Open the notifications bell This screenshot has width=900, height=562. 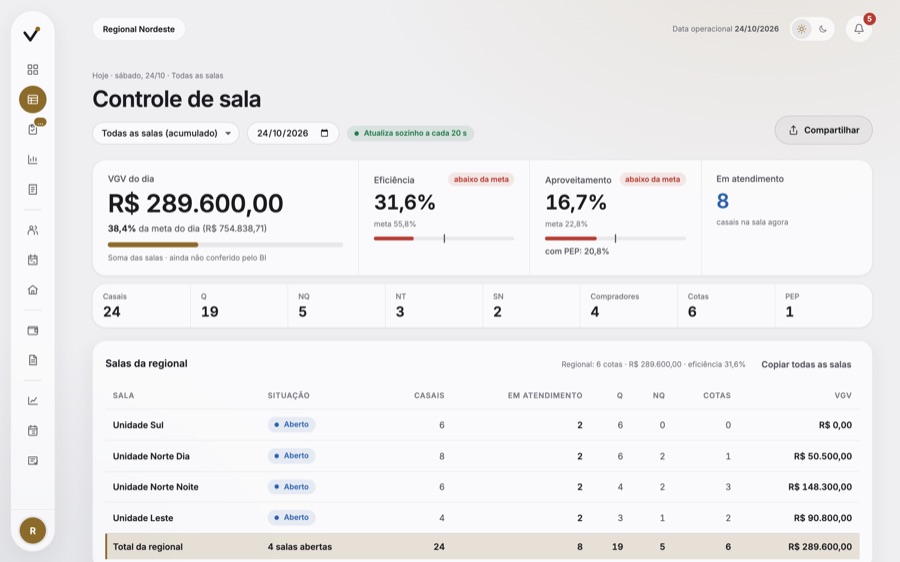point(859,29)
